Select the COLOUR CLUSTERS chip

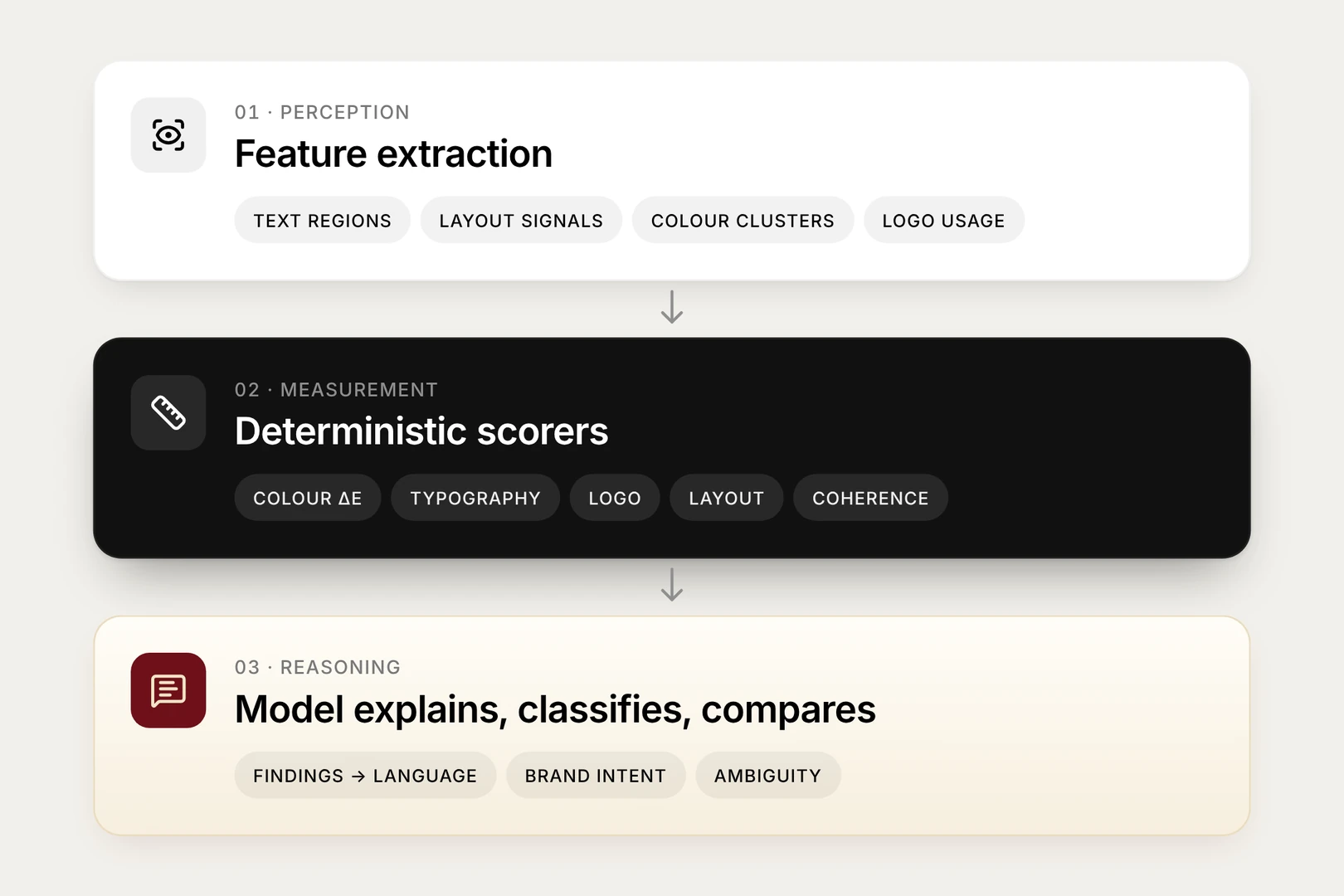coord(743,220)
